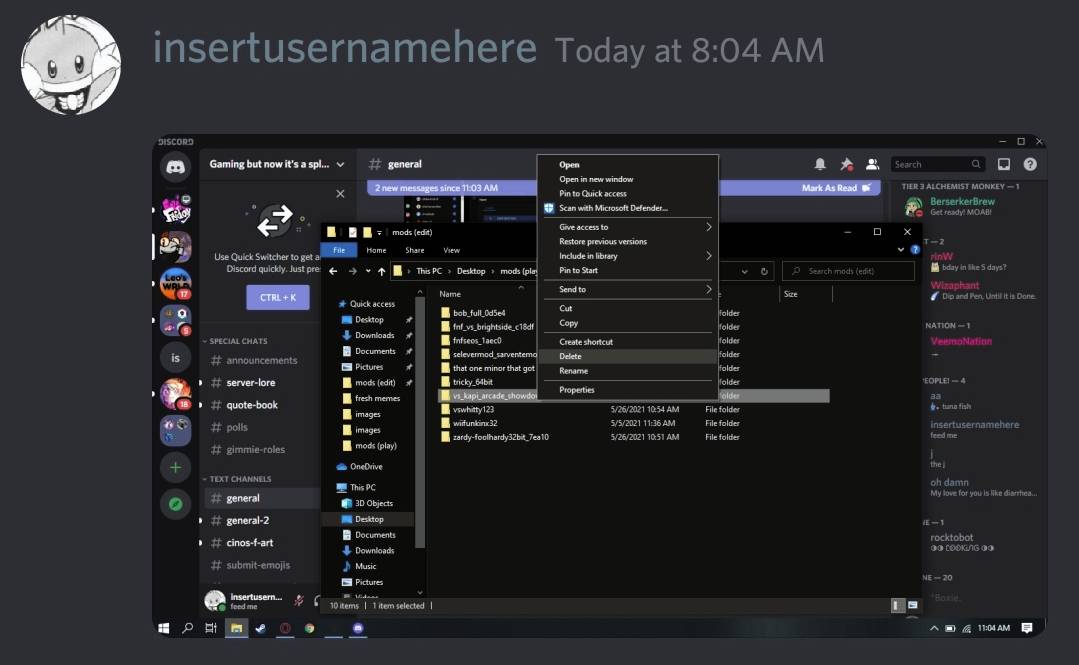
Task: Click Add a Server plus icon
Action: tap(175, 467)
